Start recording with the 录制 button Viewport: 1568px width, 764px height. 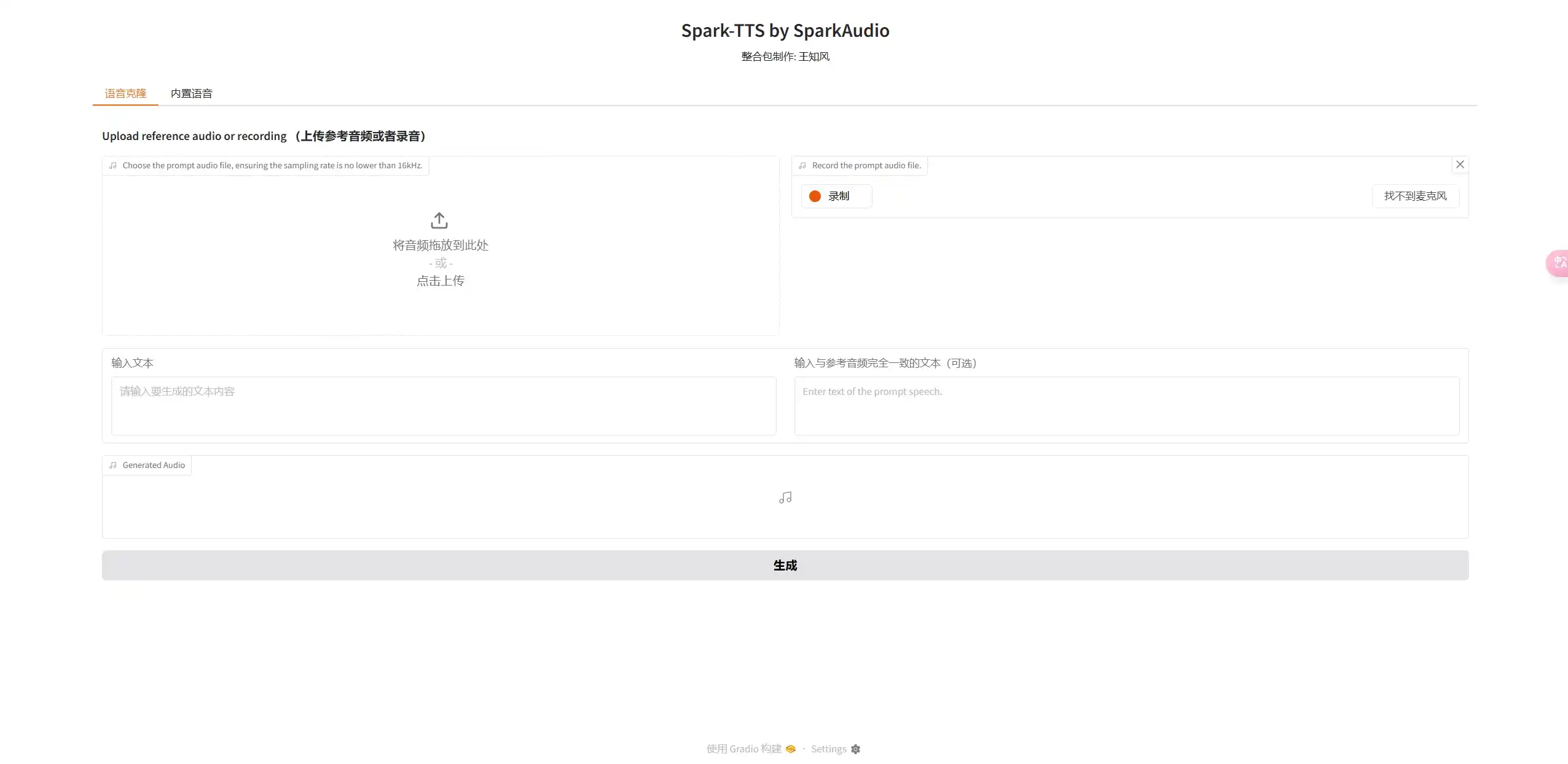point(836,196)
